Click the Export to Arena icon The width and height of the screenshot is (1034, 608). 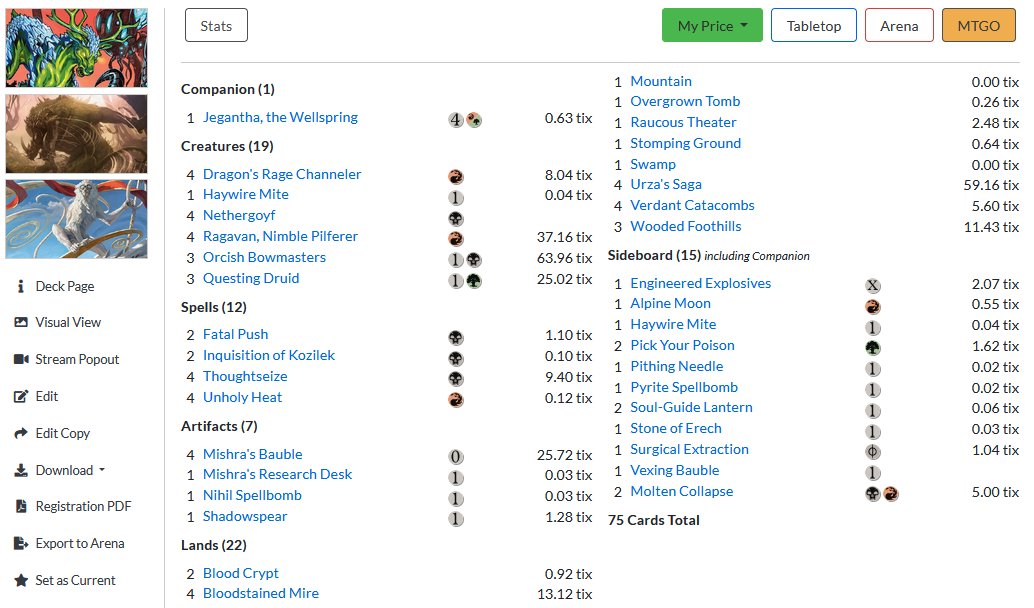point(21,543)
